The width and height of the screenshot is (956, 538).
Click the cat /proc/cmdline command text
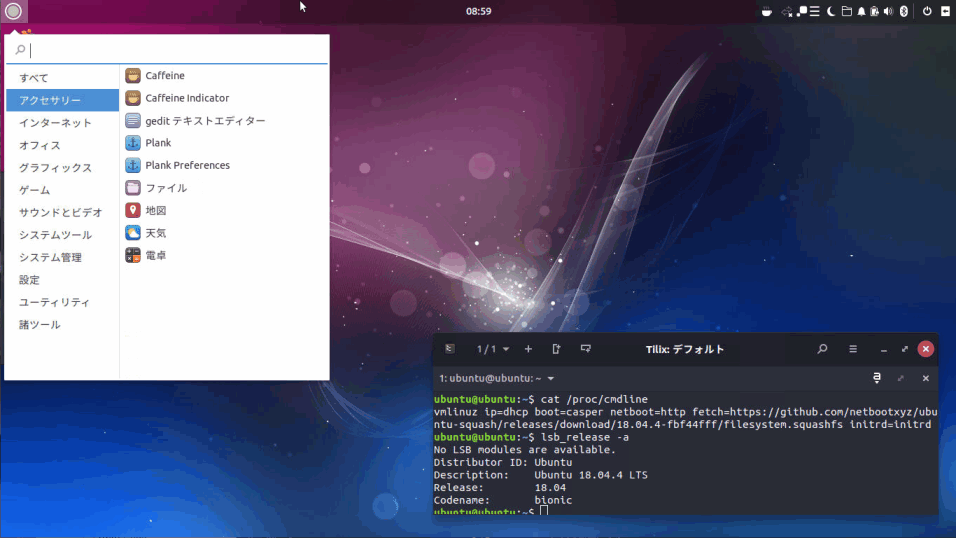coord(594,399)
